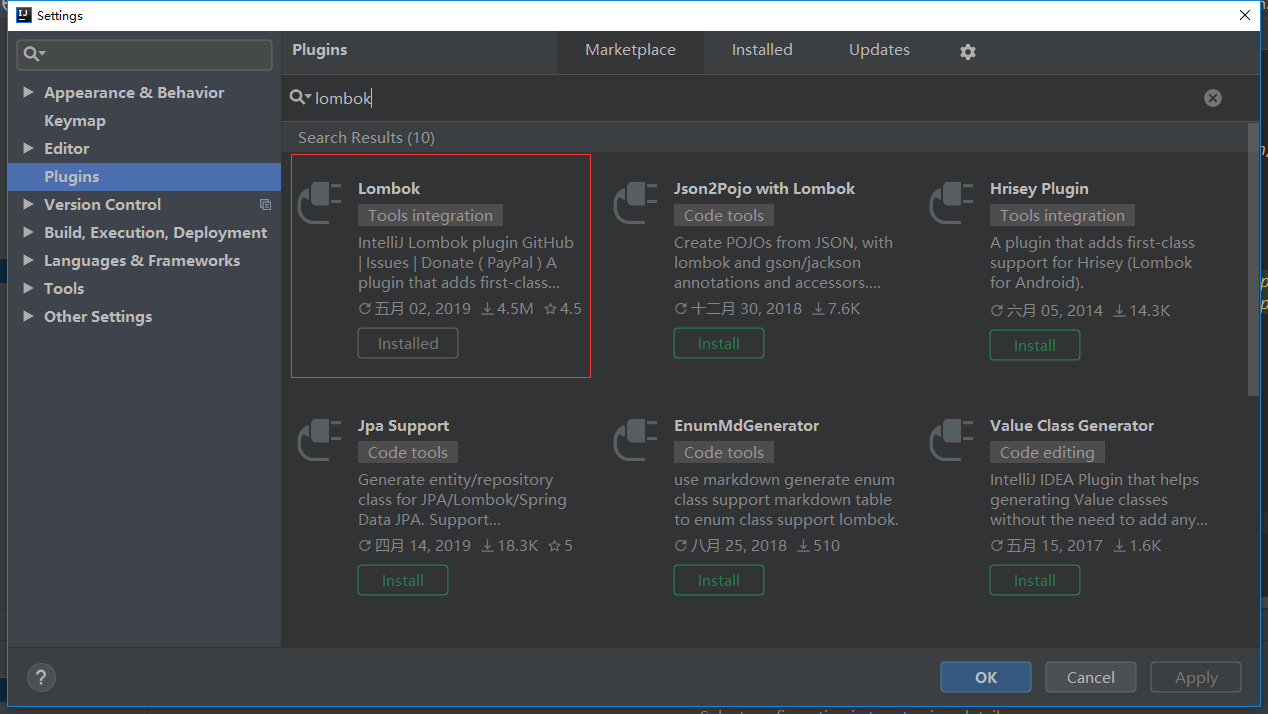Switch to the Installed tab
Viewport: 1268px width, 714px height.
[762, 50]
